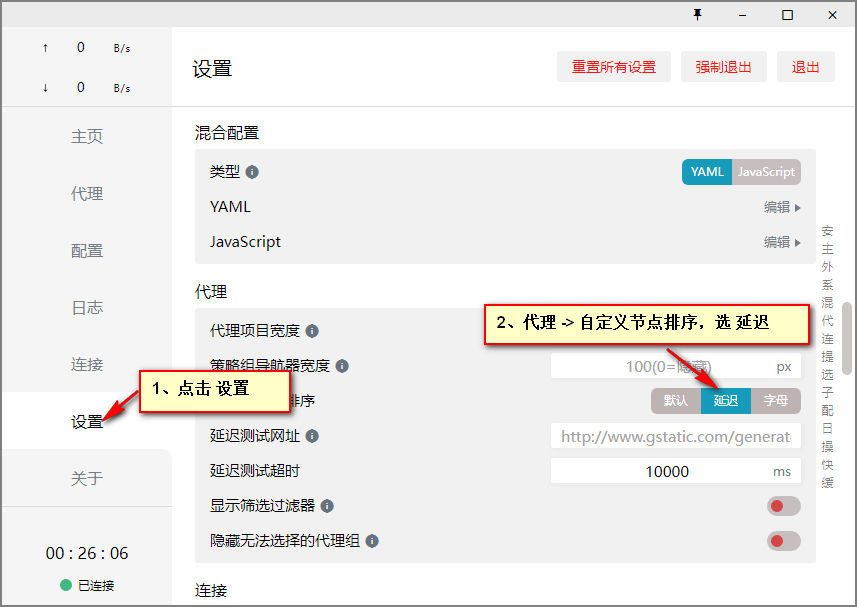
Task: Select YAML as mixin type
Action: [706, 172]
